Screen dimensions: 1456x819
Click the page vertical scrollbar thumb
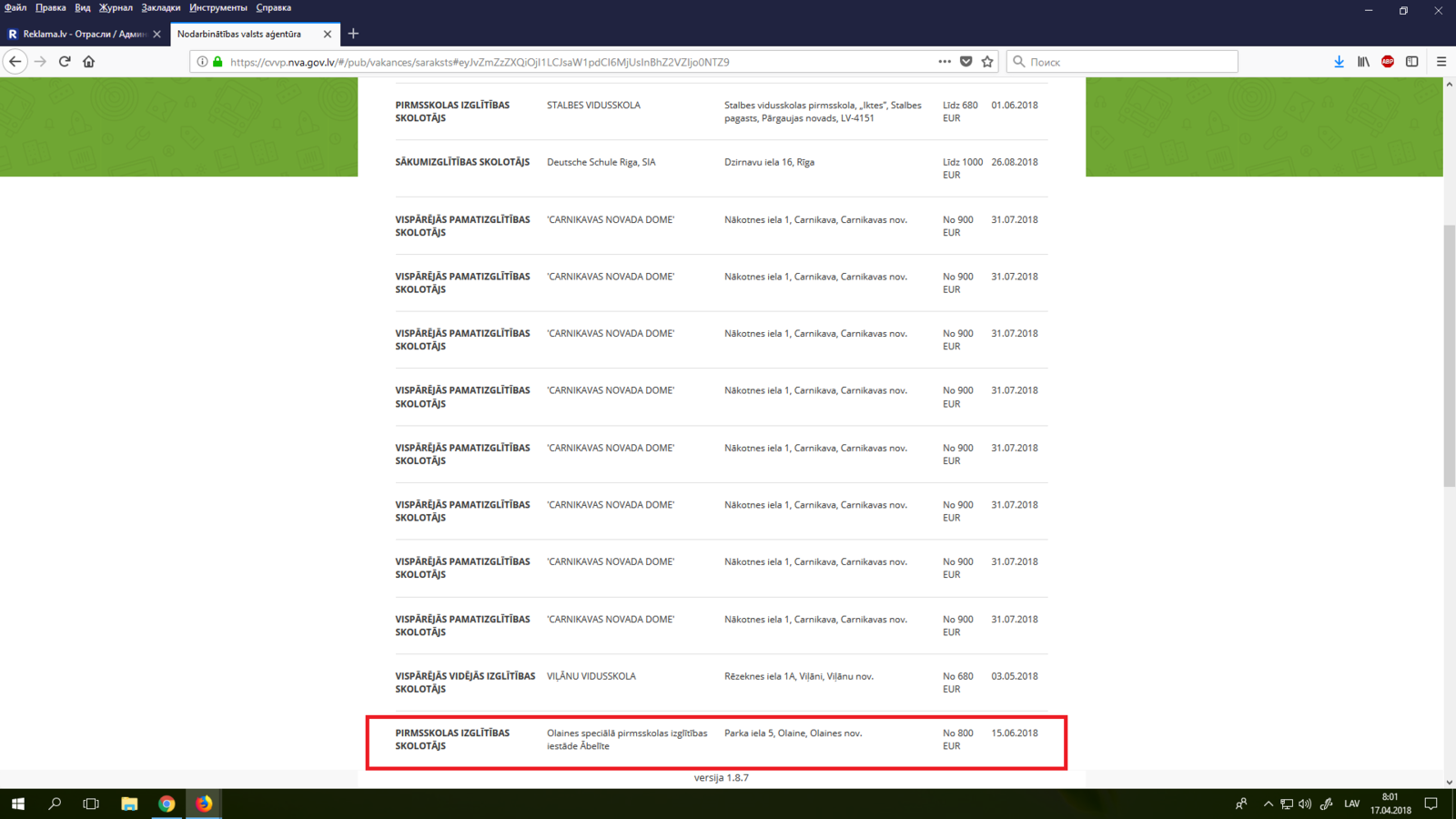[1449, 355]
